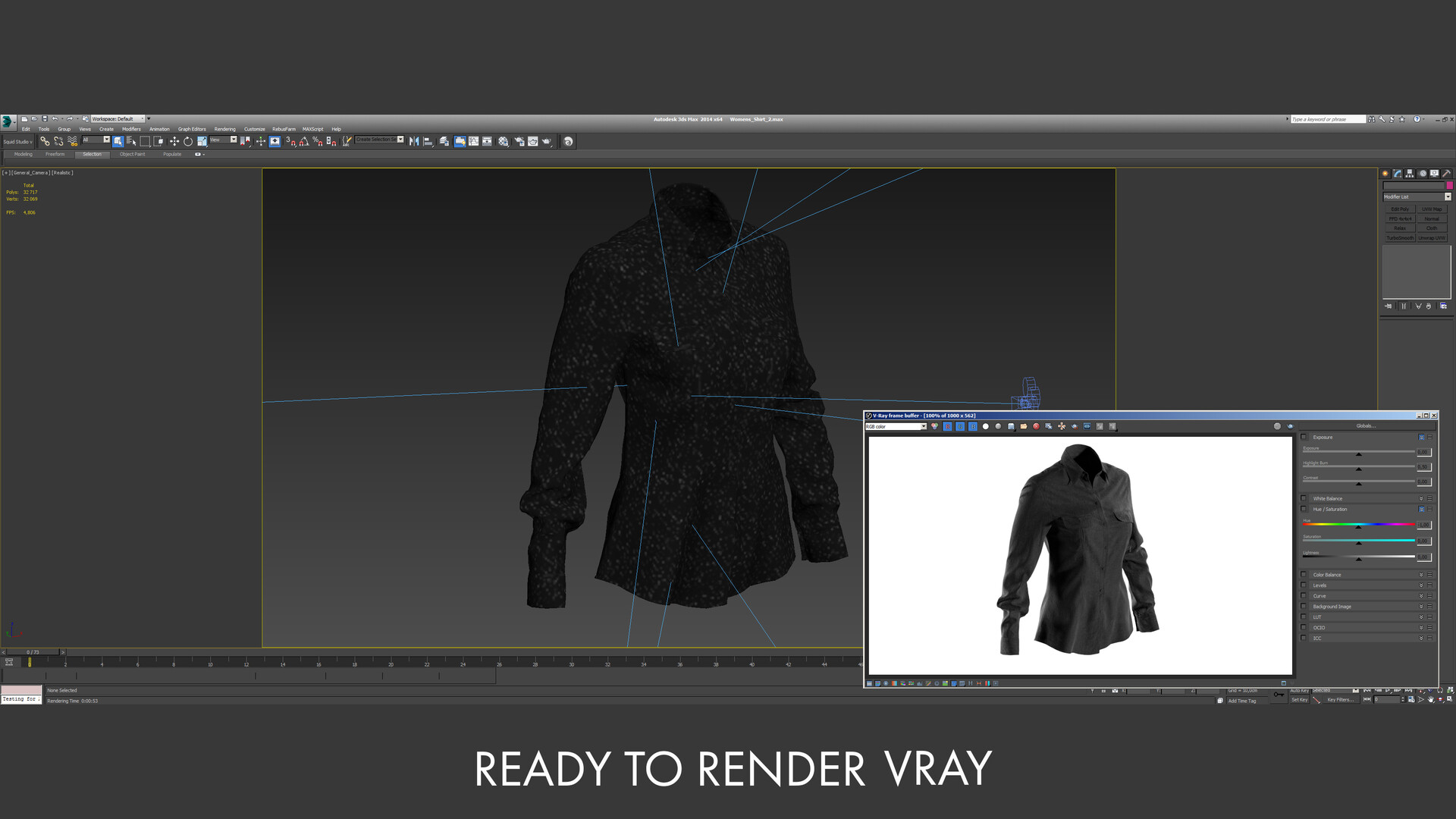Screen dimensions: 1456x819
Task: Select the Move transform tool
Action: 174,141
